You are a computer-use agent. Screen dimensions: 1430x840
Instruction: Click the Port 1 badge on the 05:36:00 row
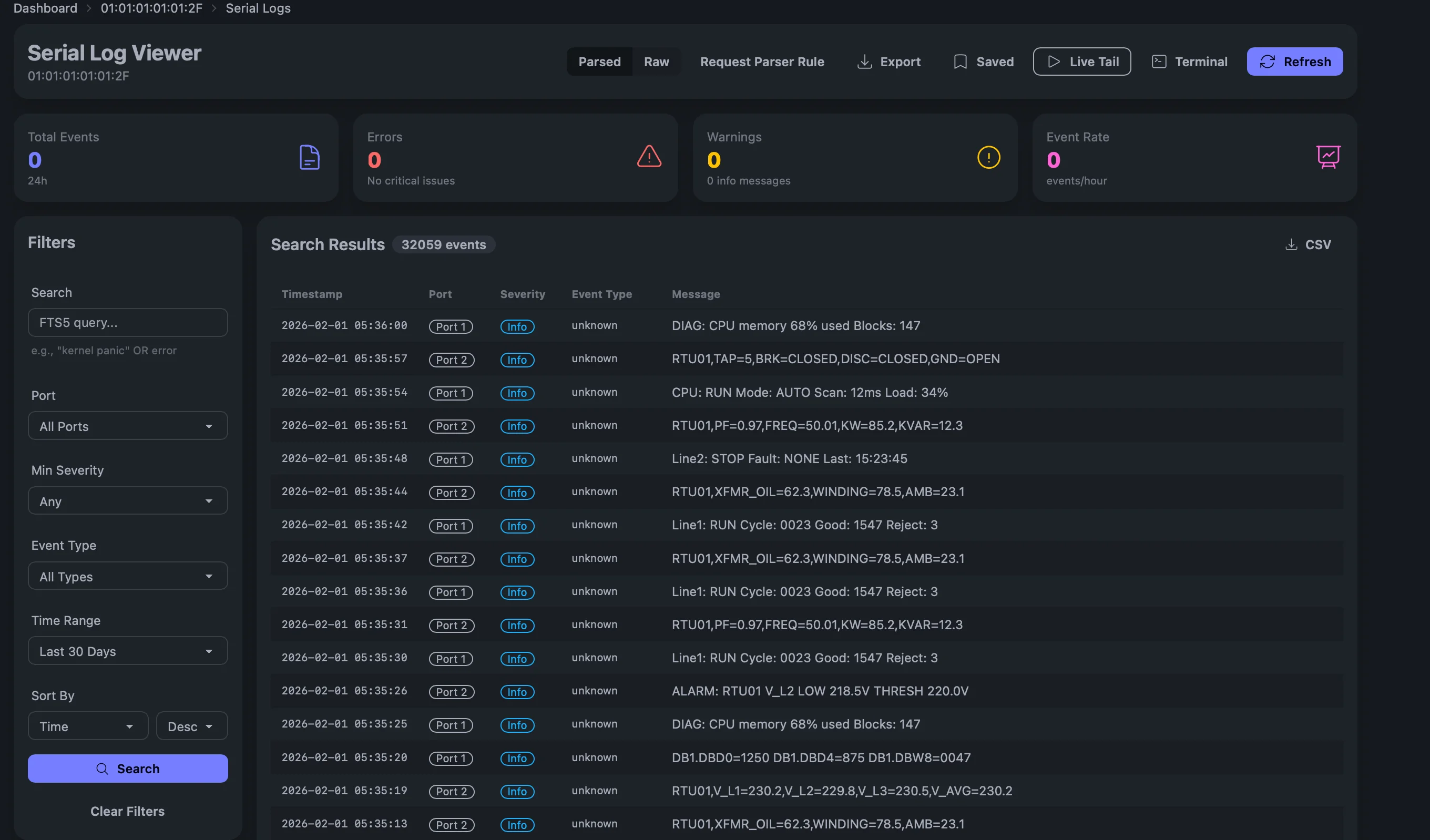[x=451, y=326]
